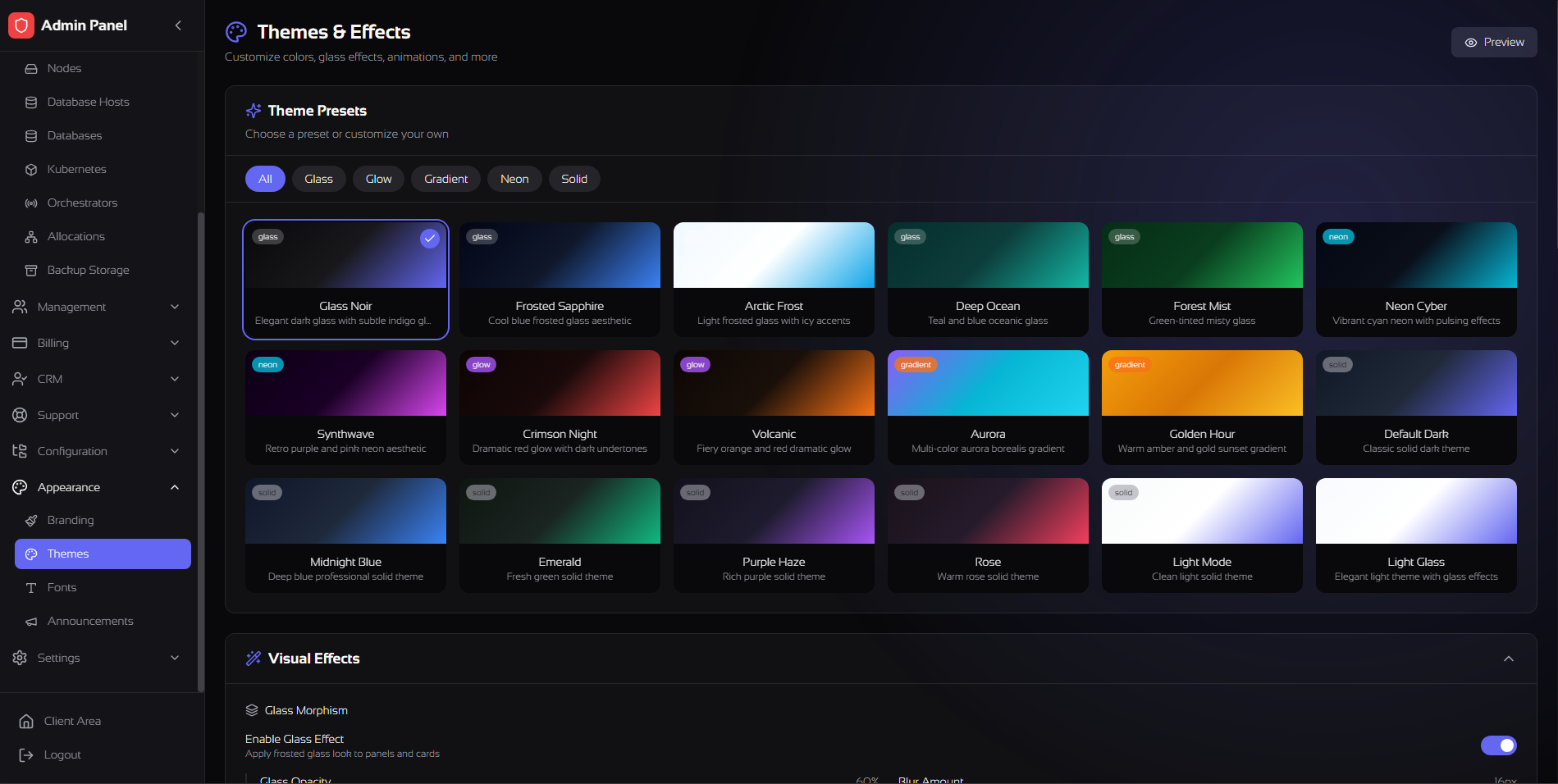Click the Appearance palette icon
The height and width of the screenshot is (784, 1558).
(20, 487)
